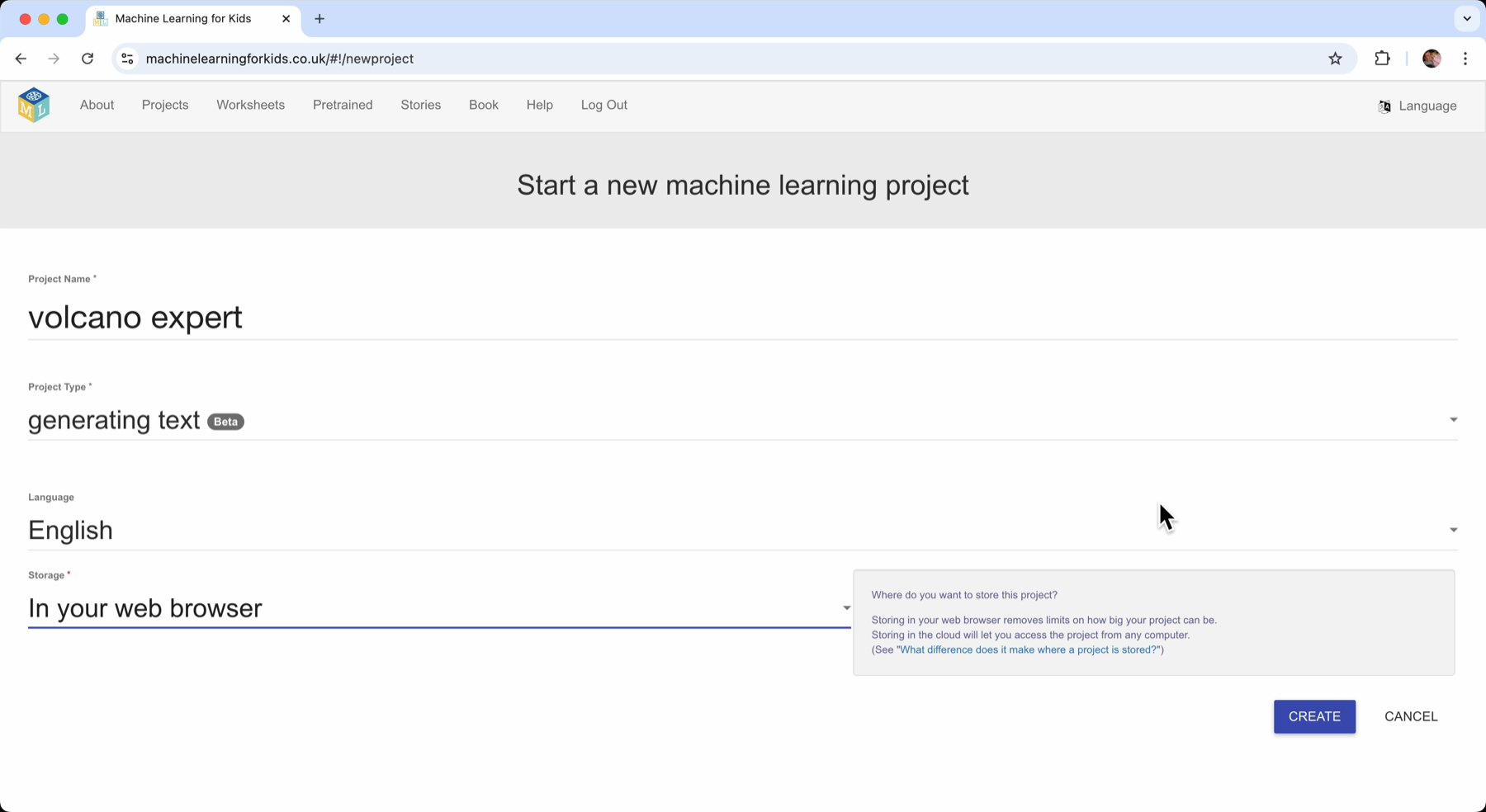Cancel the new project form
This screenshot has width=1486, height=812.
coord(1410,716)
